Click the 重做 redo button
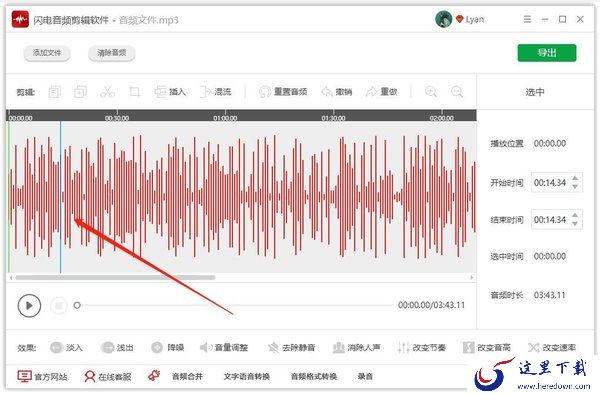Image resolution: width=600 pixels, height=394 pixels. [382, 92]
